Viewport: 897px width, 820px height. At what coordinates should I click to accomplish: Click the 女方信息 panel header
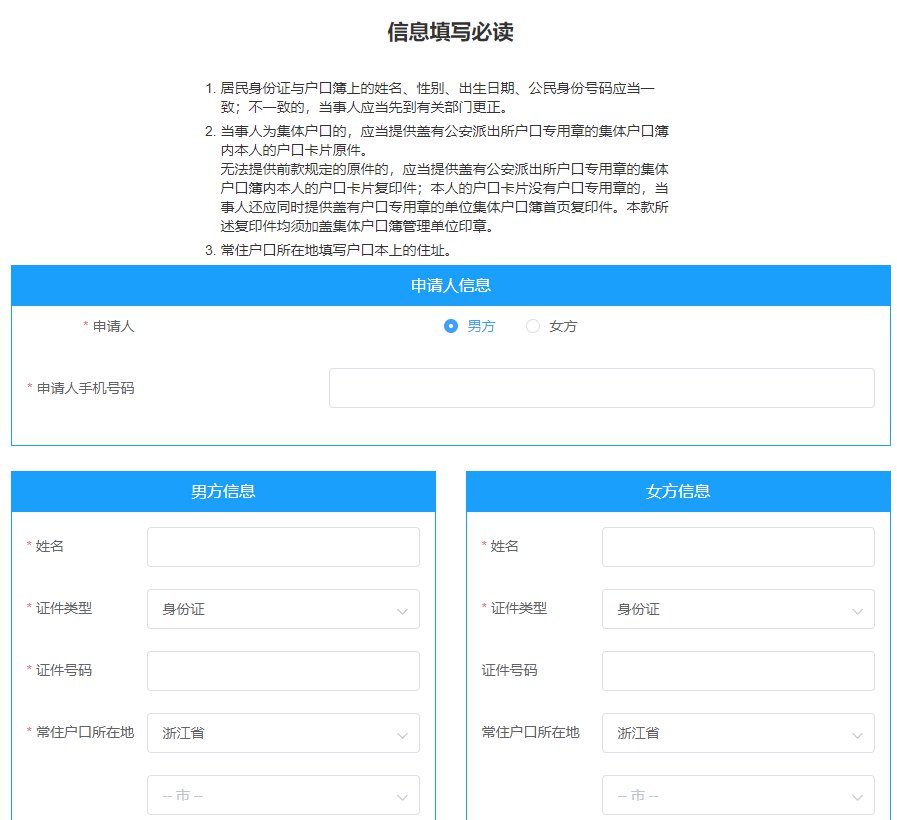tap(678, 491)
